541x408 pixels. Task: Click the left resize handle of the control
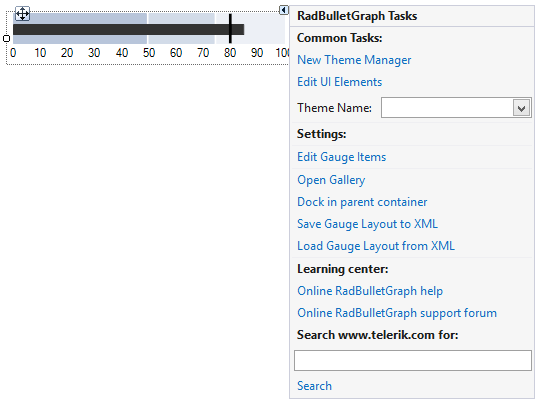(x=6, y=39)
